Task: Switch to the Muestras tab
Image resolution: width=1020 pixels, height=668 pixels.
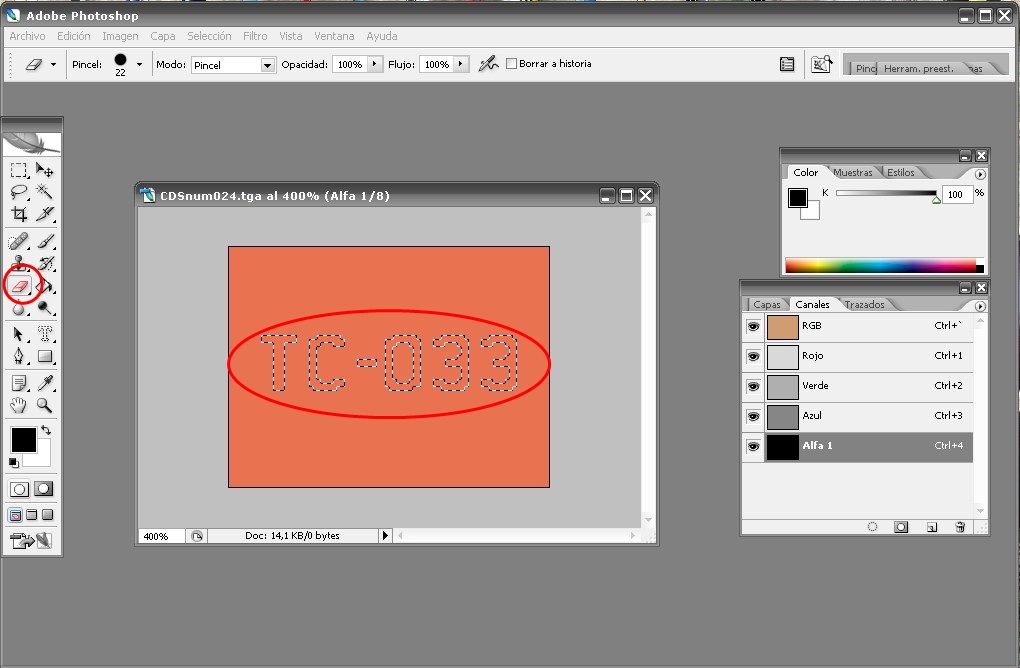Action: pyautogui.click(x=853, y=172)
